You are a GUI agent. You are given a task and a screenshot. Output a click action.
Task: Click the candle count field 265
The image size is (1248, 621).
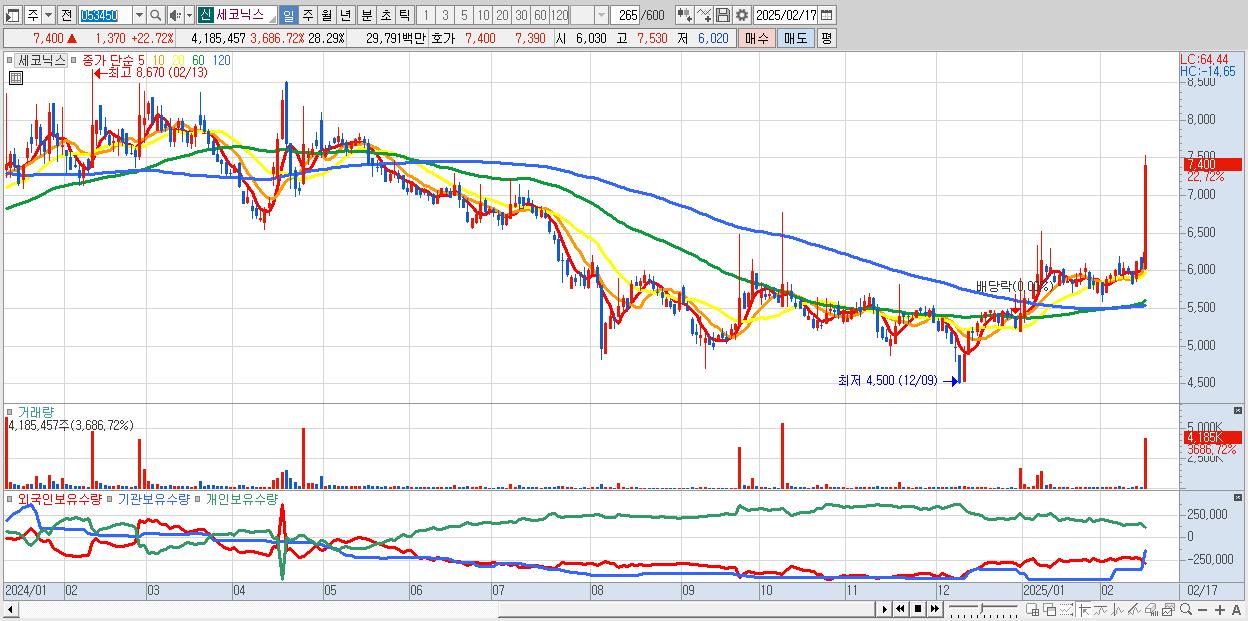pyautogui.click(x=626, y=15)
